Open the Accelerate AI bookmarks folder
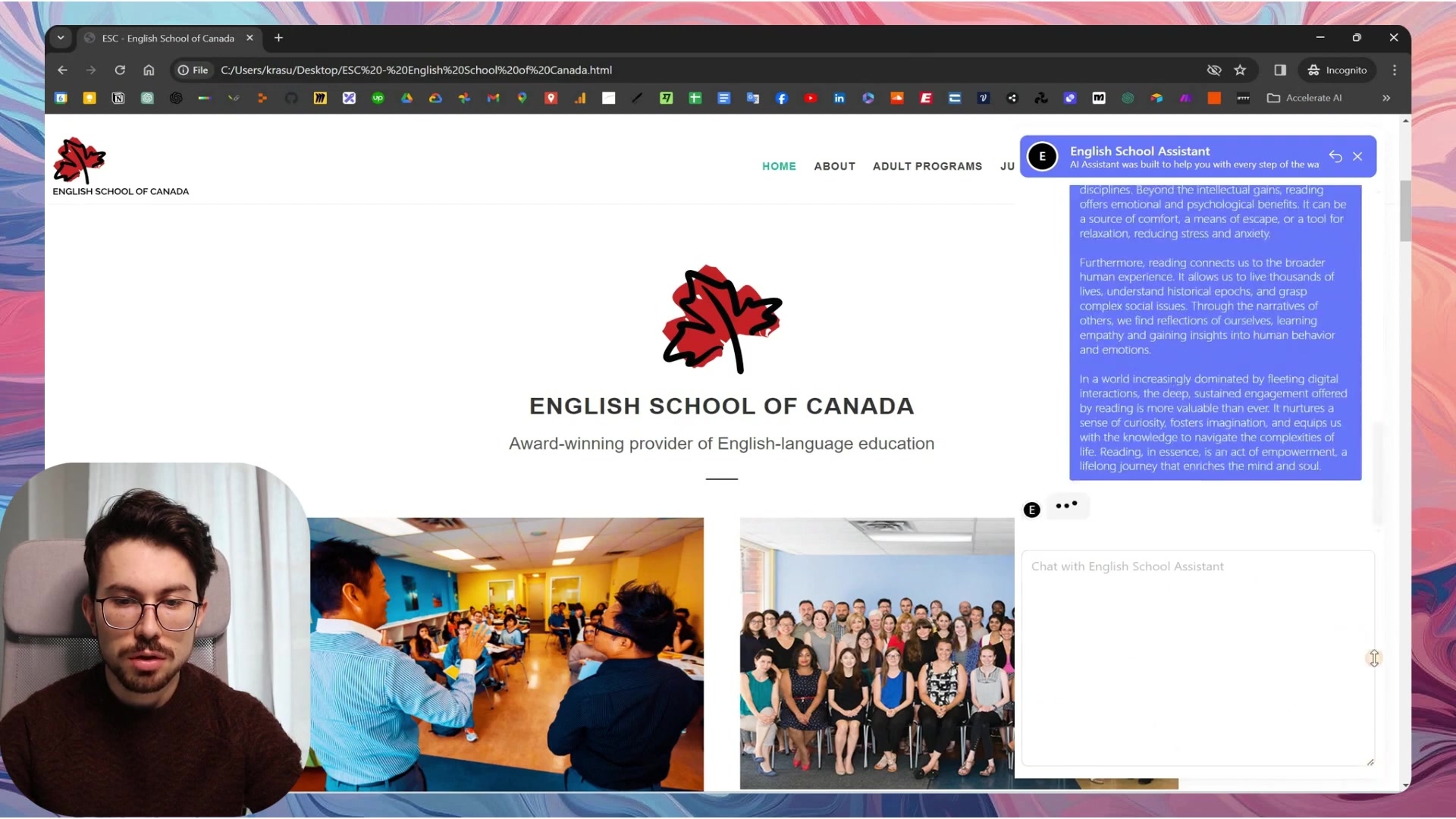This screenshot has width=1456, height=819. pyautogui.click(x=1304, y=98)
